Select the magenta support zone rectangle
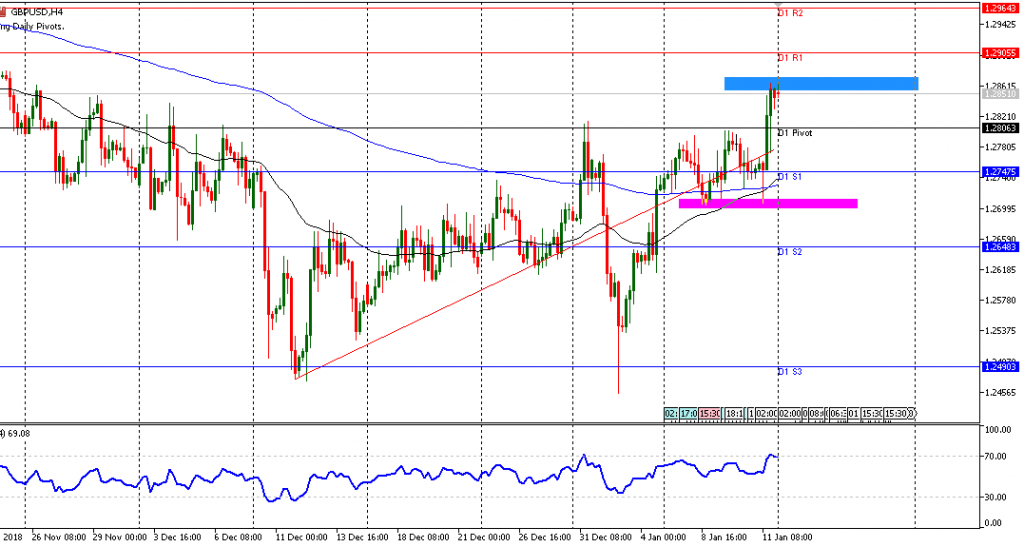Screen dimensions: 1024x547 point(767,203)
